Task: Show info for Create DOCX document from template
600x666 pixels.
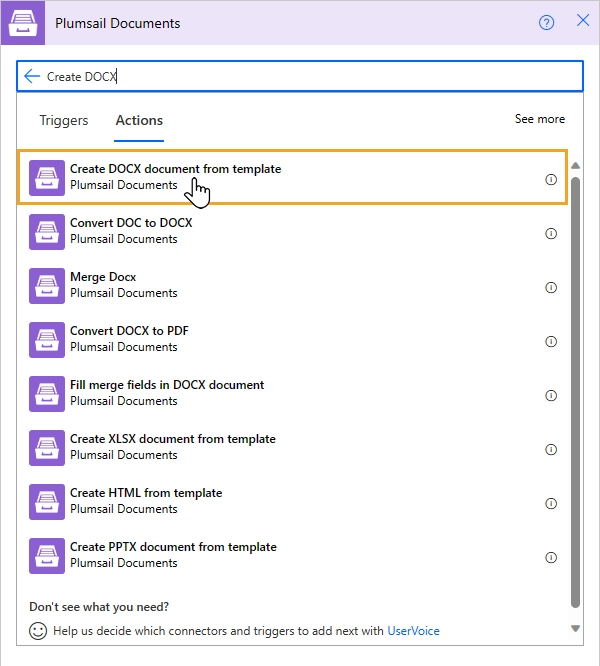Action: [x=551, y=180]
